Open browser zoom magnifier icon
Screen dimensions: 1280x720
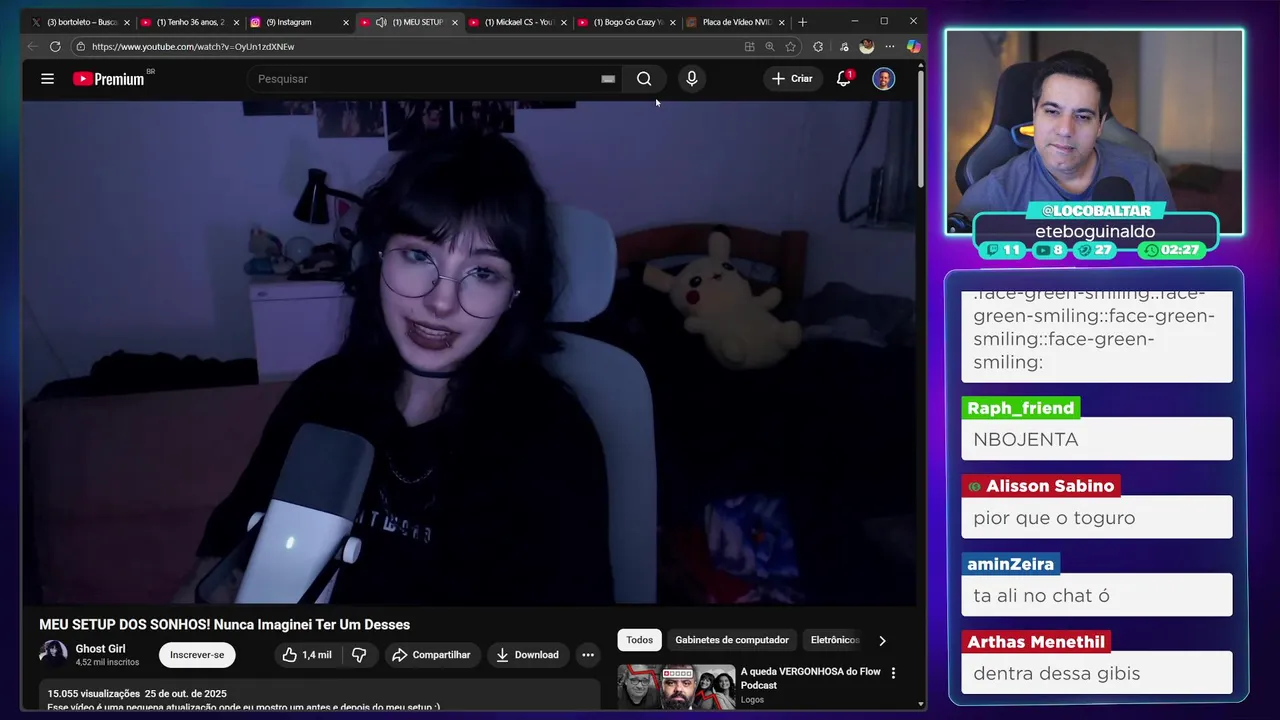(x=770, y=46)
